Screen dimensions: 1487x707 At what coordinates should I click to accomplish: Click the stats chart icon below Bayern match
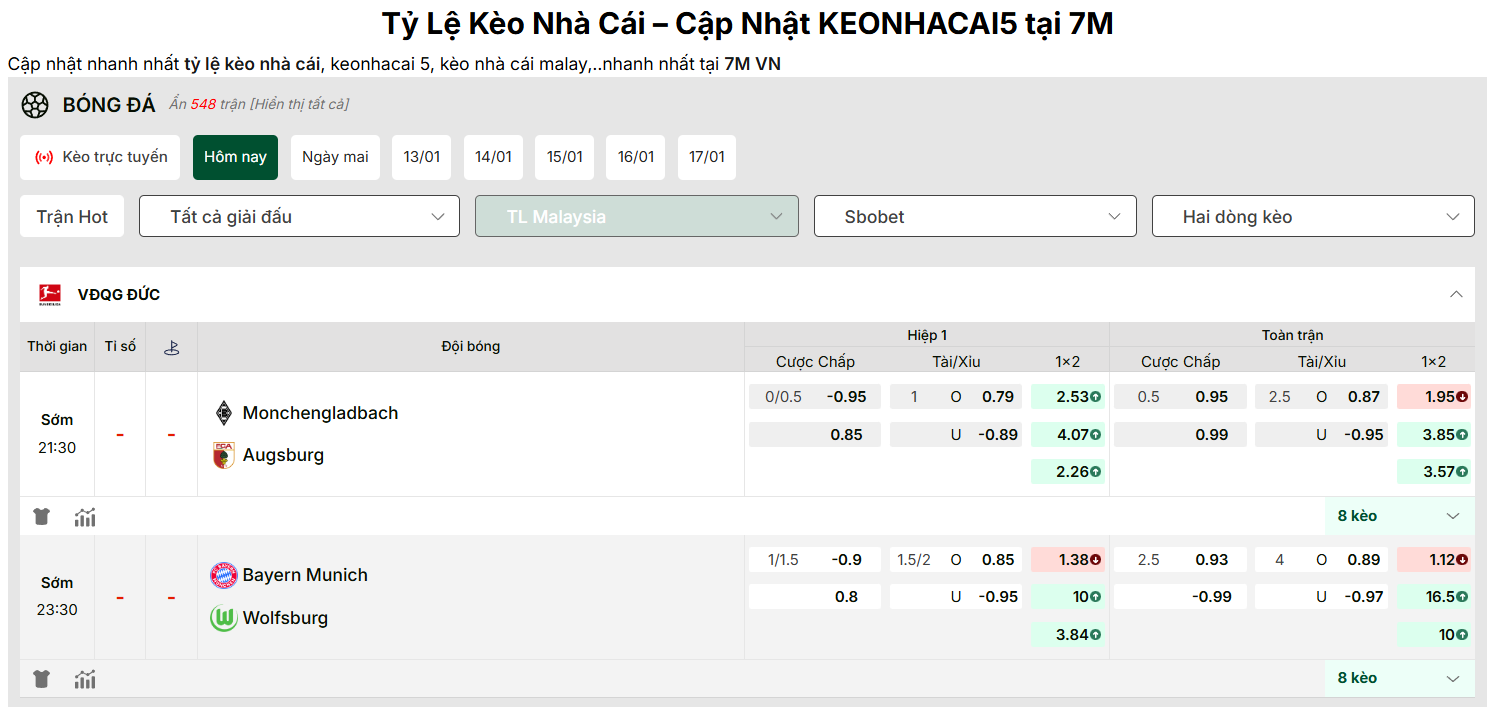(85, 679)
